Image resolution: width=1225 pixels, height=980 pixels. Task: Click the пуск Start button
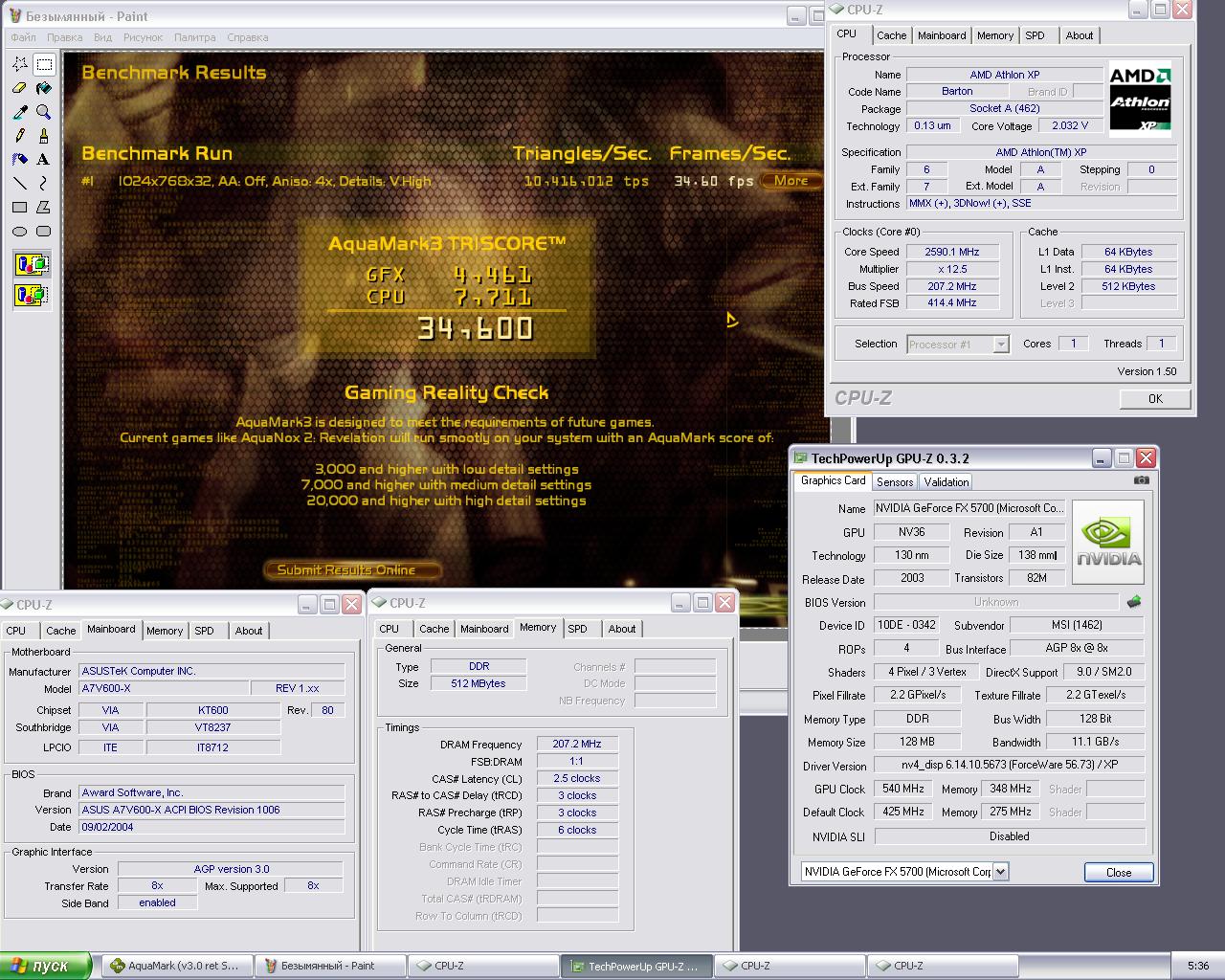point(45,966)
